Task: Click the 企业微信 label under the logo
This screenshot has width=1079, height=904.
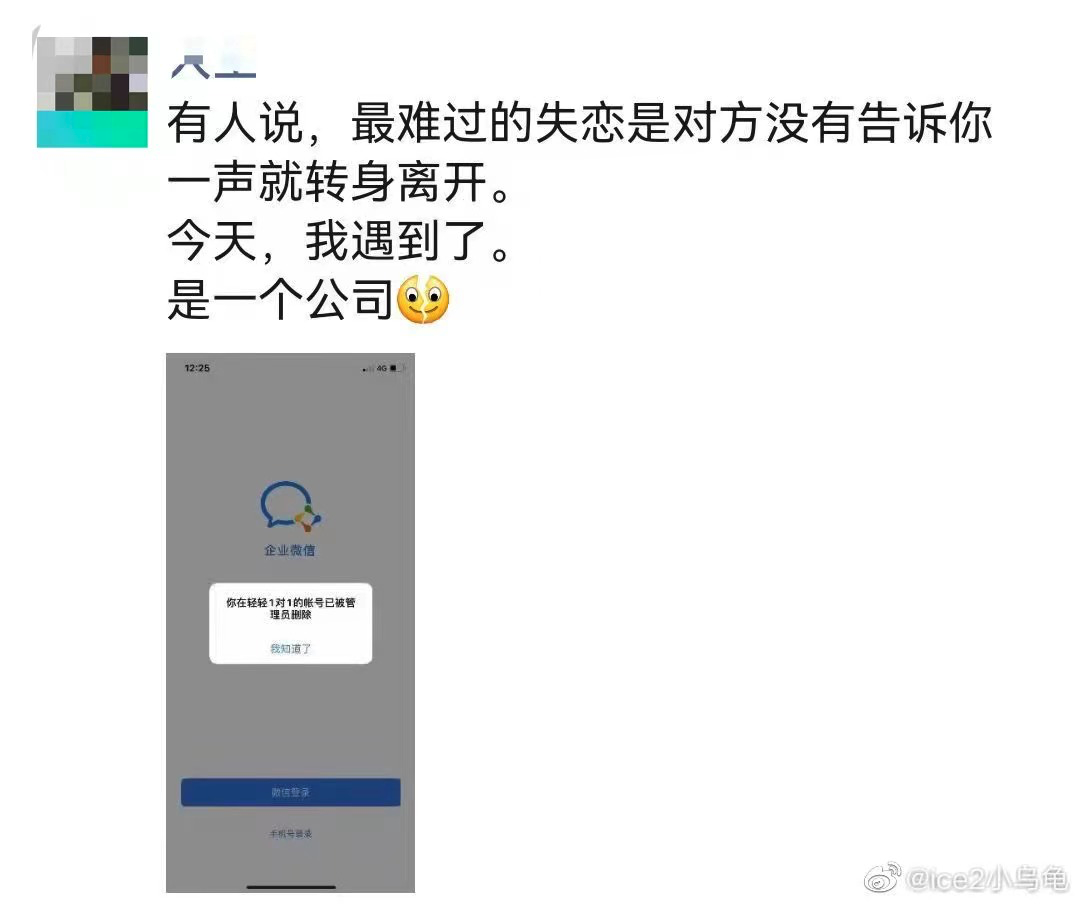Action: pos(290,550)
